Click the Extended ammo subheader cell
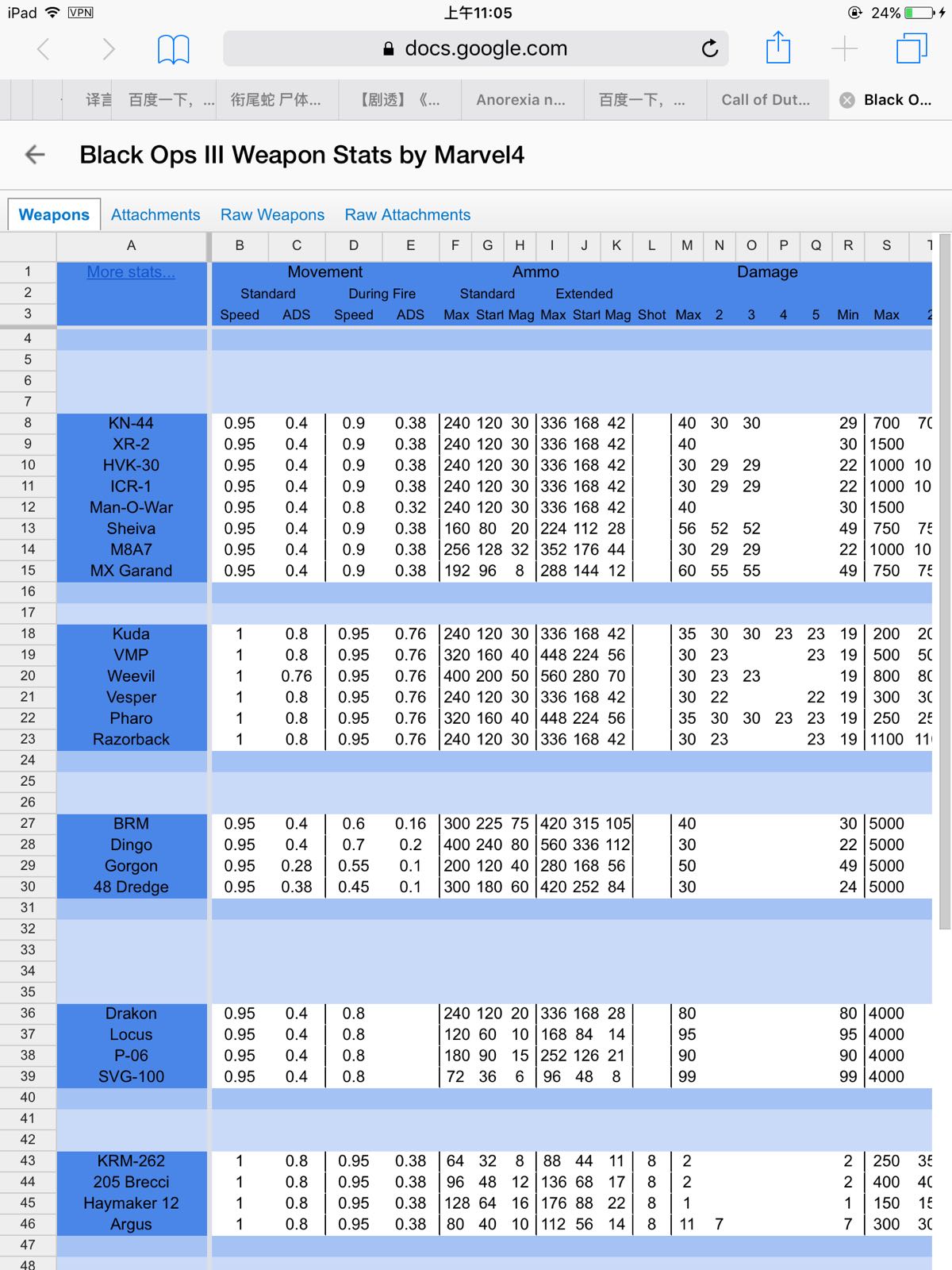Screen dimensions: 952x1270 584,294
